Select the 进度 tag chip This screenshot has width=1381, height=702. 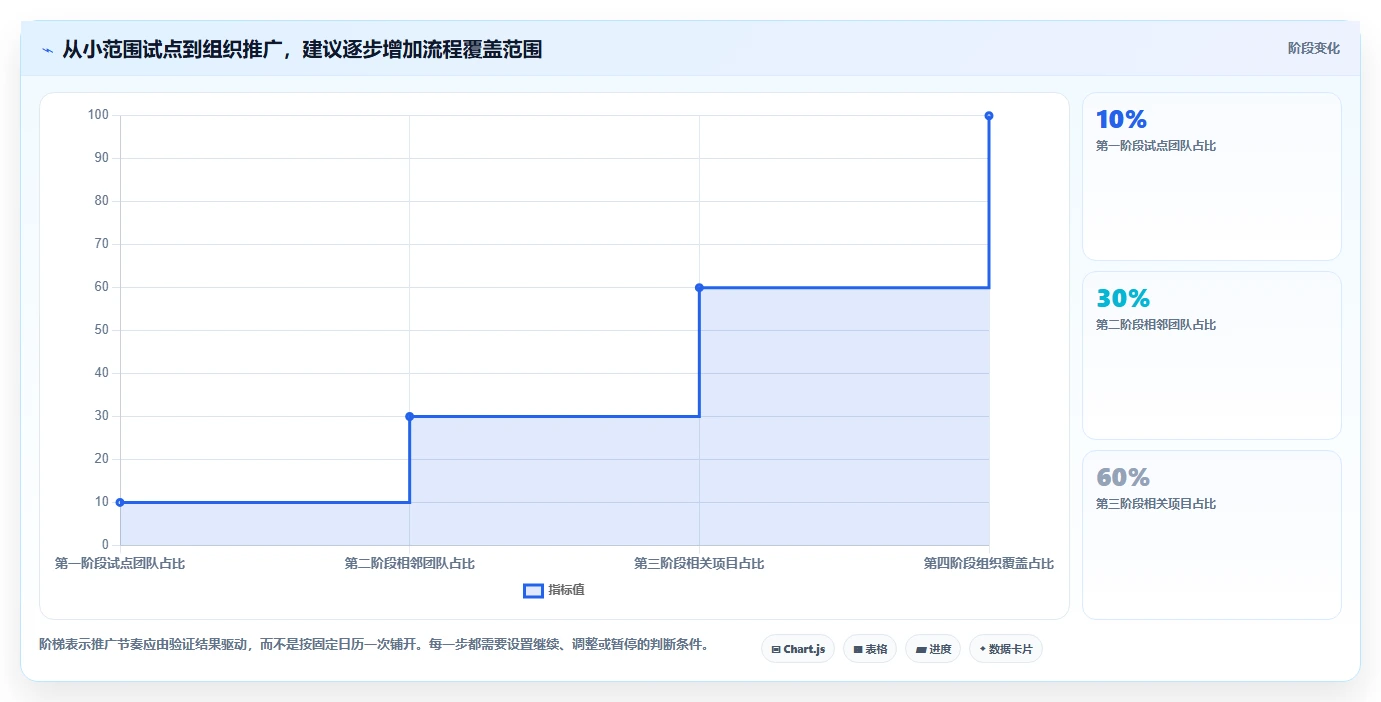point(933,649)
